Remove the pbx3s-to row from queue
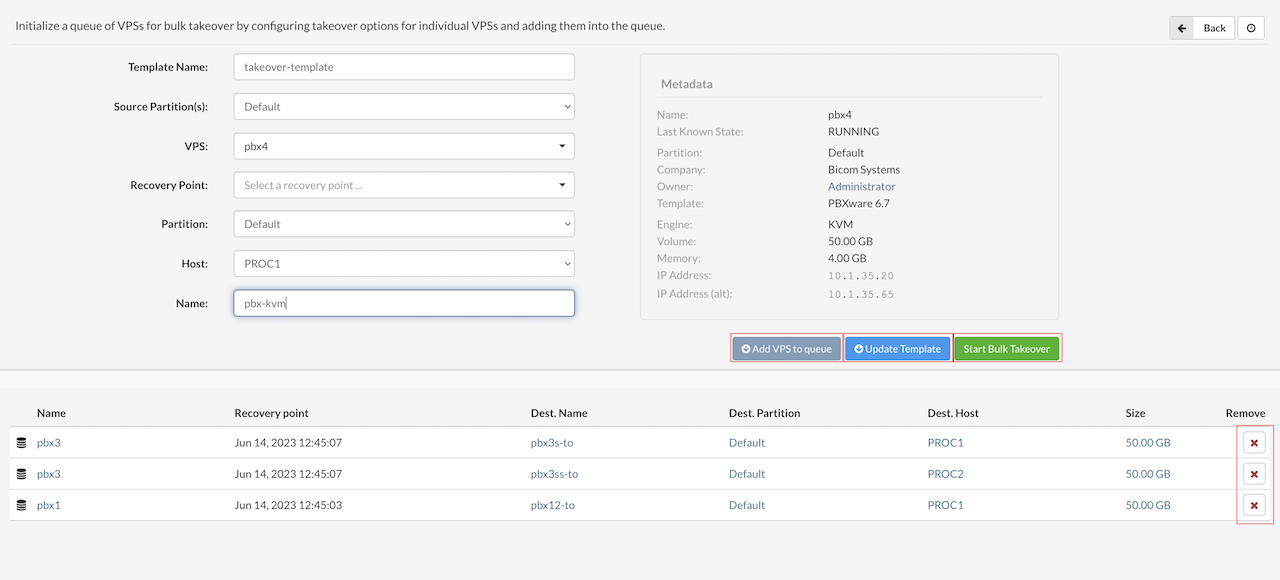This screenshot has height=580, width=1280. pyautogui.click(x=1254, y=442)
